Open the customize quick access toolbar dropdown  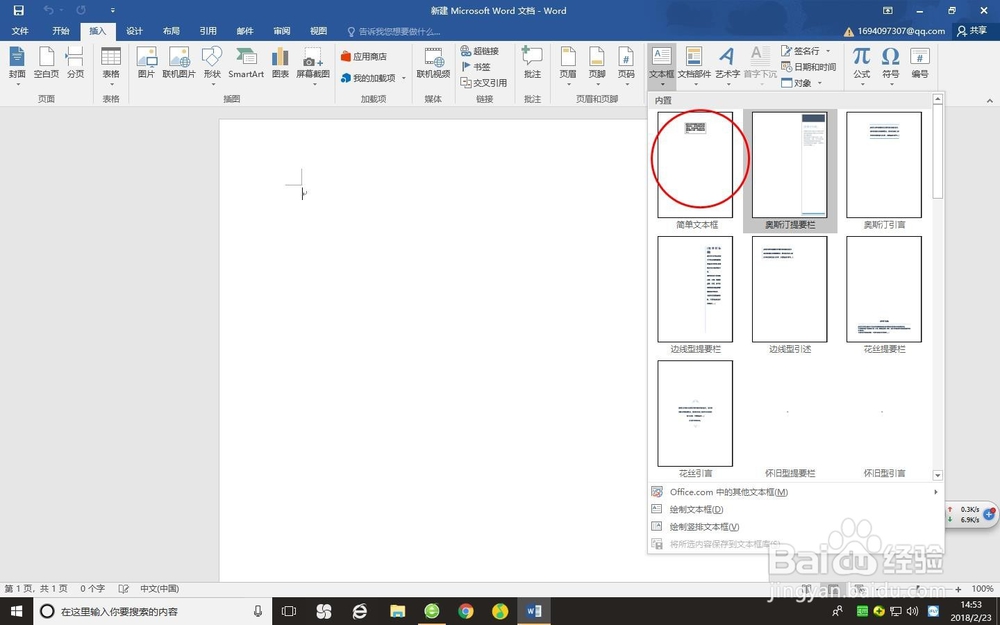pos(112,10)
